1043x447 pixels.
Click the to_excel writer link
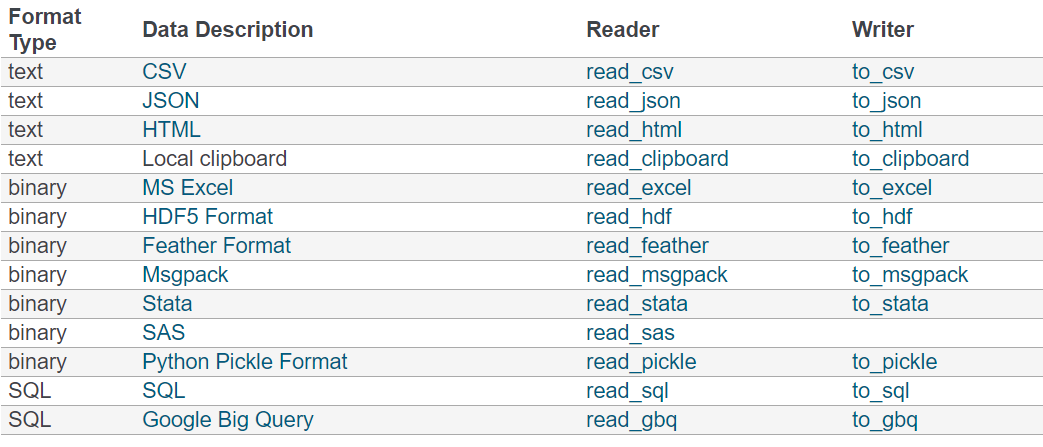click(892, 188)
